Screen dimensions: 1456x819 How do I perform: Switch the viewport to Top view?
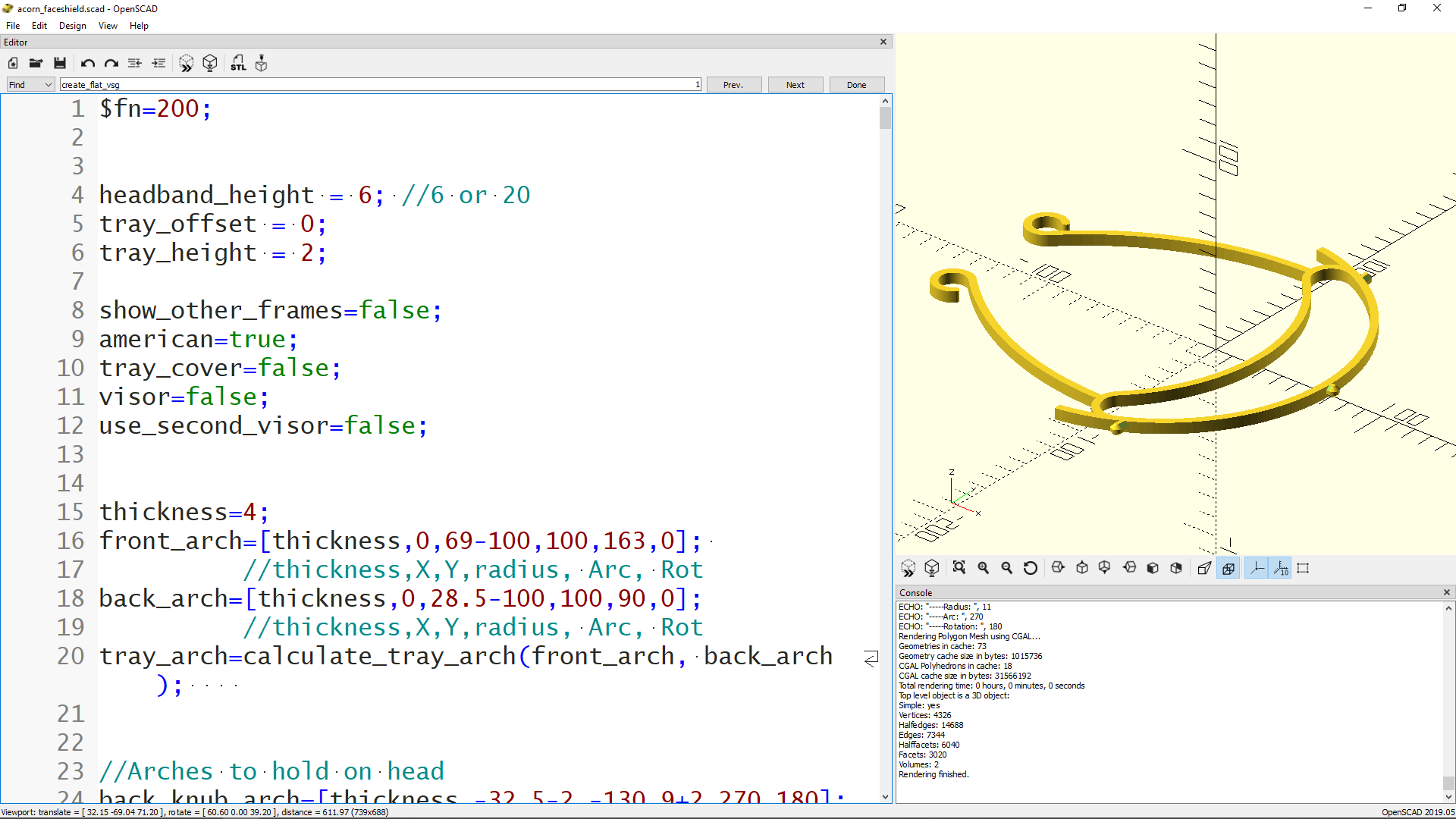pyautogui.click(x=1082, y=567)
